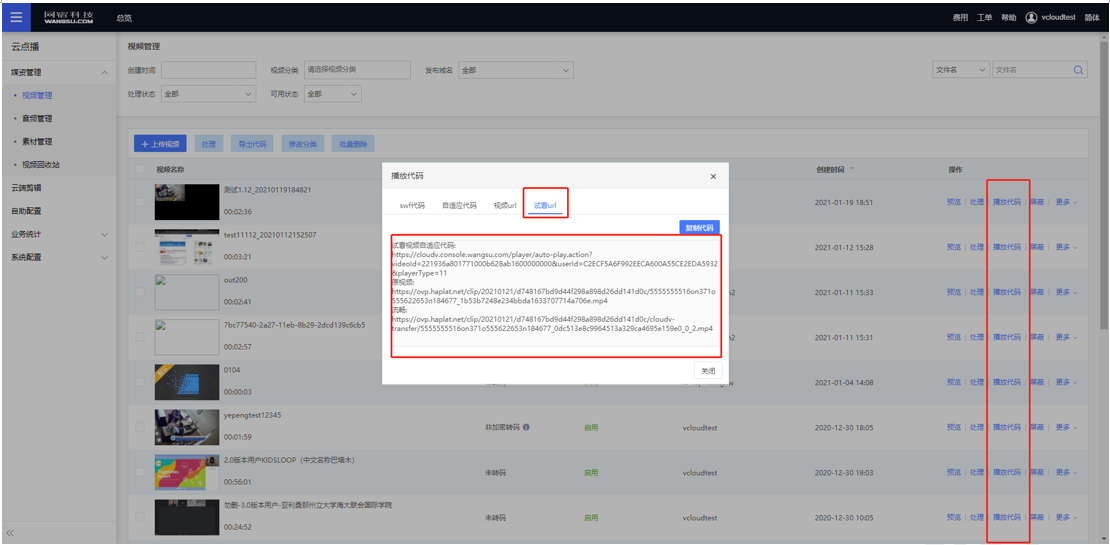Image resolution: width=1110 pixels, height=545 pixels.
Task: Collapse the sidebar using the double-arrow icon
Action: click(x=10, y=533)
